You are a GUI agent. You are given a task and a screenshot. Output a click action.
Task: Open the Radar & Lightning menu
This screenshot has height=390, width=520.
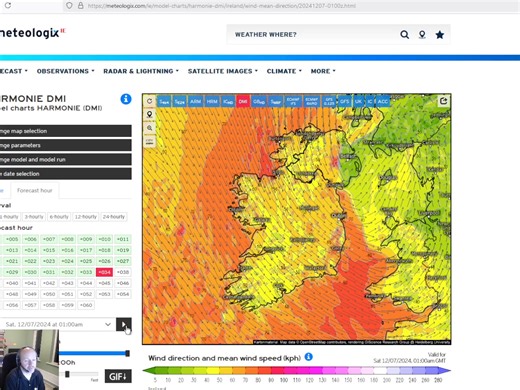point(141,71)
